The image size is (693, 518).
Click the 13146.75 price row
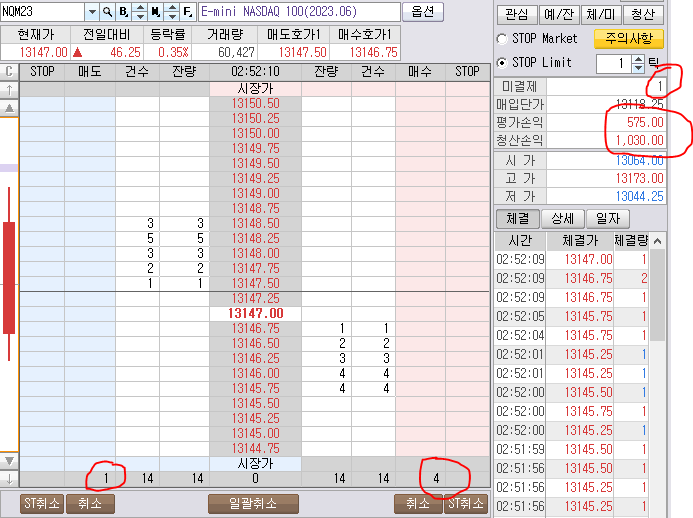click(255, 328)
